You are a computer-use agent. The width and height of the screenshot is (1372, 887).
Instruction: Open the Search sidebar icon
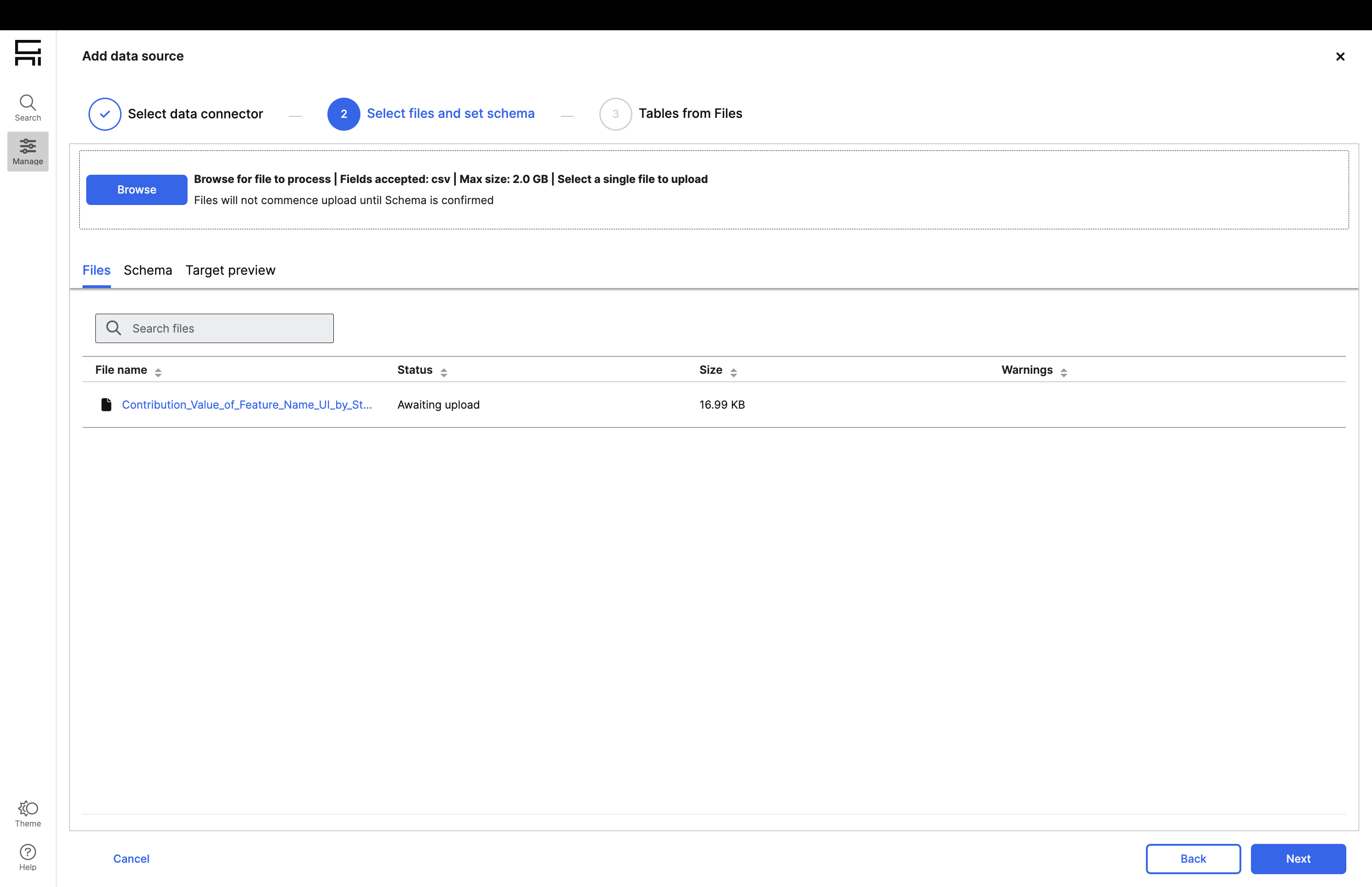click(28, 108)
